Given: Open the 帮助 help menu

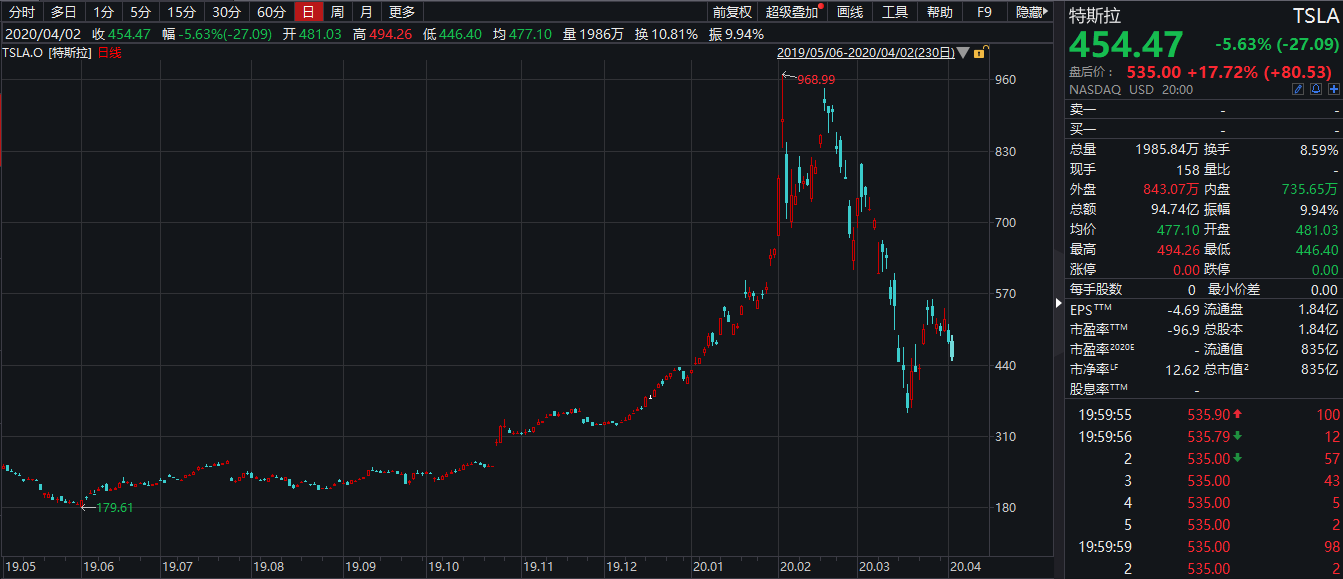Looking at the screenshot, I should point(940,12).
